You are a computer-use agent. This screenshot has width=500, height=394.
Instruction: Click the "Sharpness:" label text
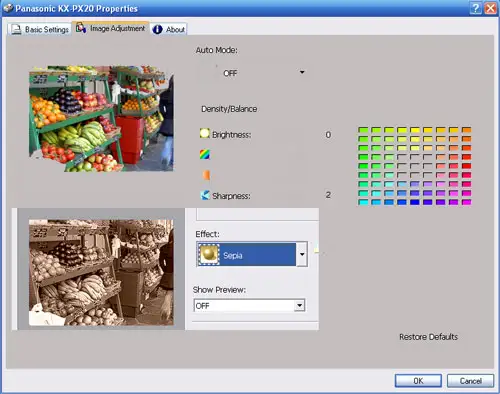pyautogui.click(x=231, y=196)
